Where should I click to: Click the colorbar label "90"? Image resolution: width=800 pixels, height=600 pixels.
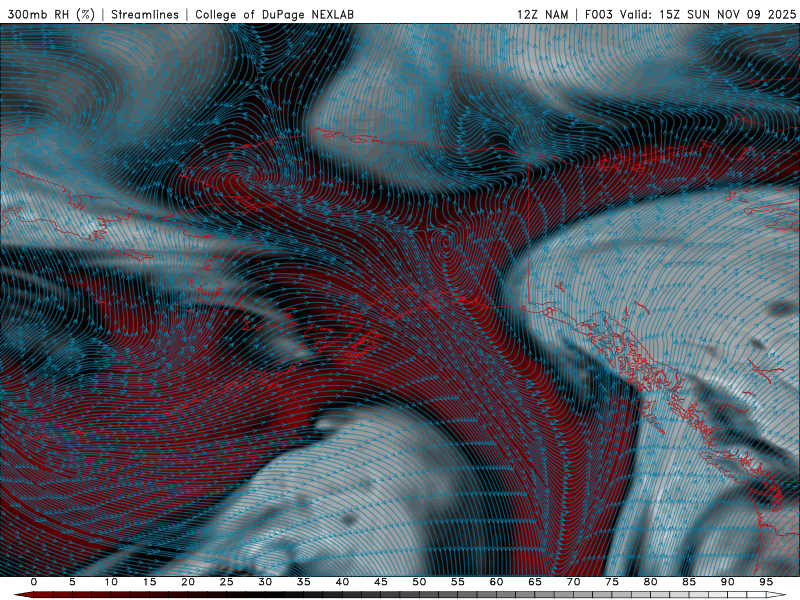coord(727,582)
